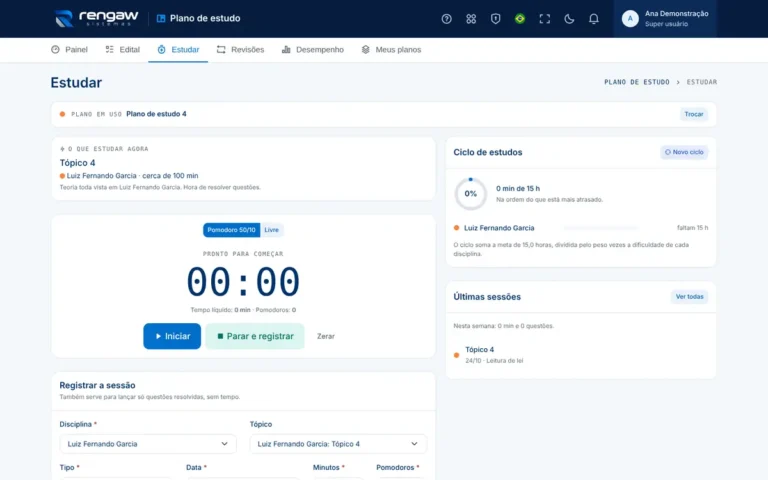
Task: Open the Edital tab
Action: pos(123,49)
